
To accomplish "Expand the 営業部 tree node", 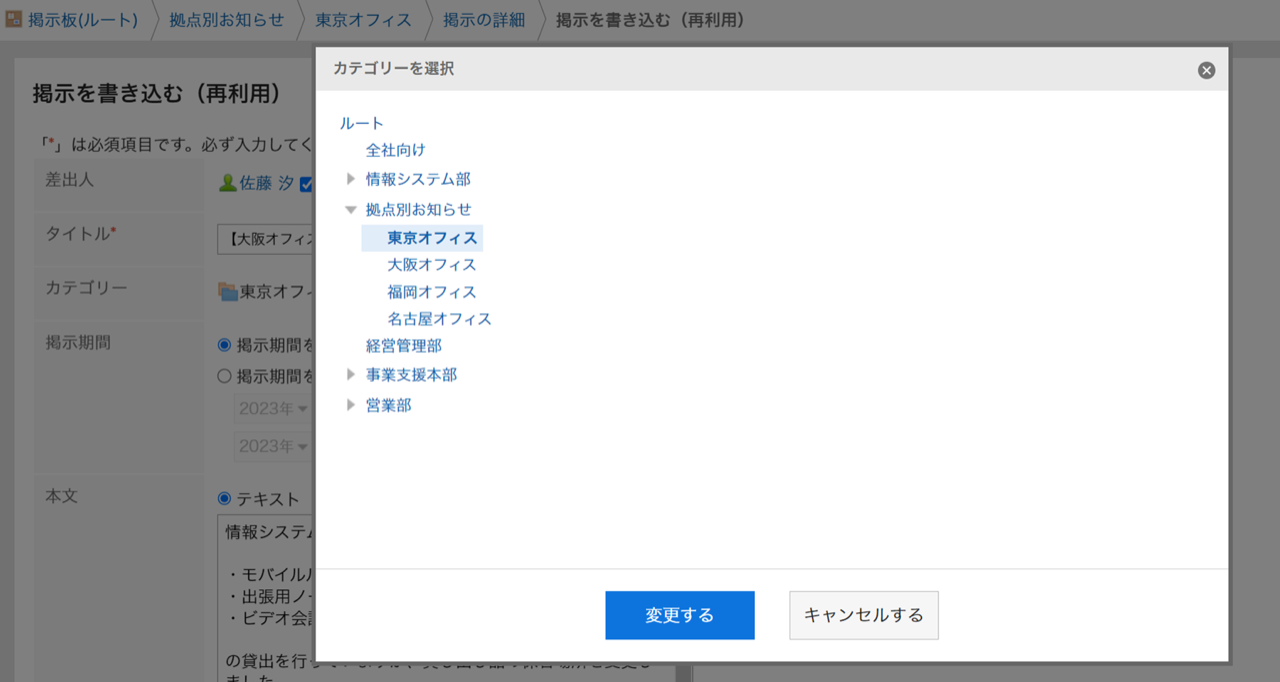I will coord(351,405).
